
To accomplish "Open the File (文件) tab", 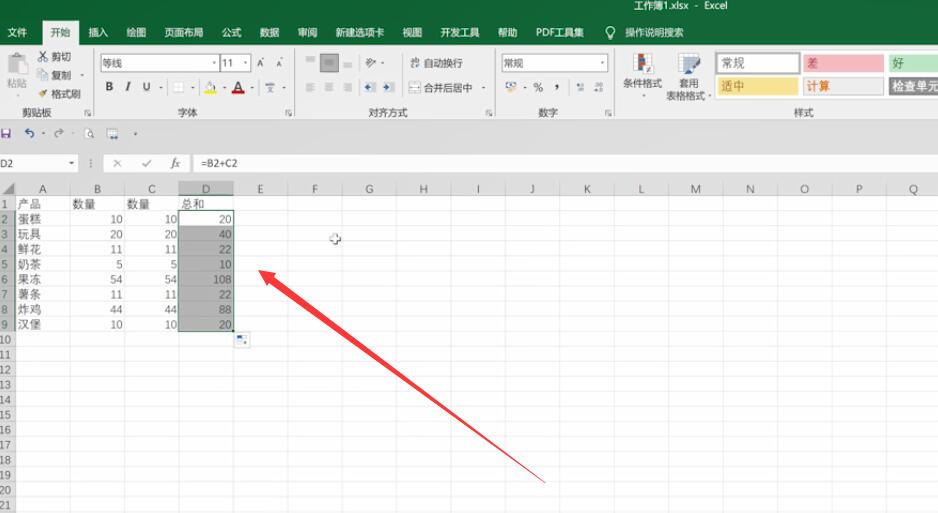I will 17,32.
